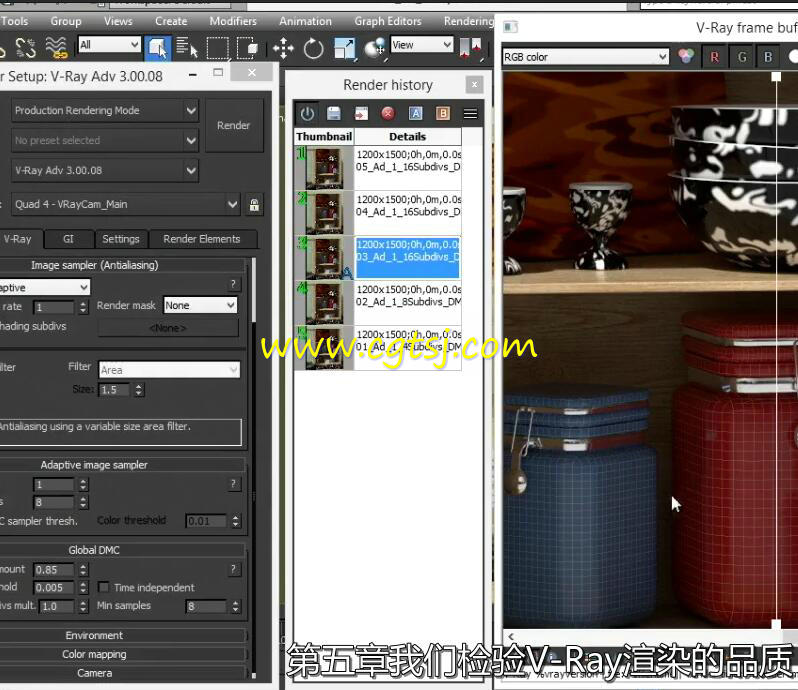Open the render history options menu
The width and height of the screenshot is (798, 690).
coord(471,113)
